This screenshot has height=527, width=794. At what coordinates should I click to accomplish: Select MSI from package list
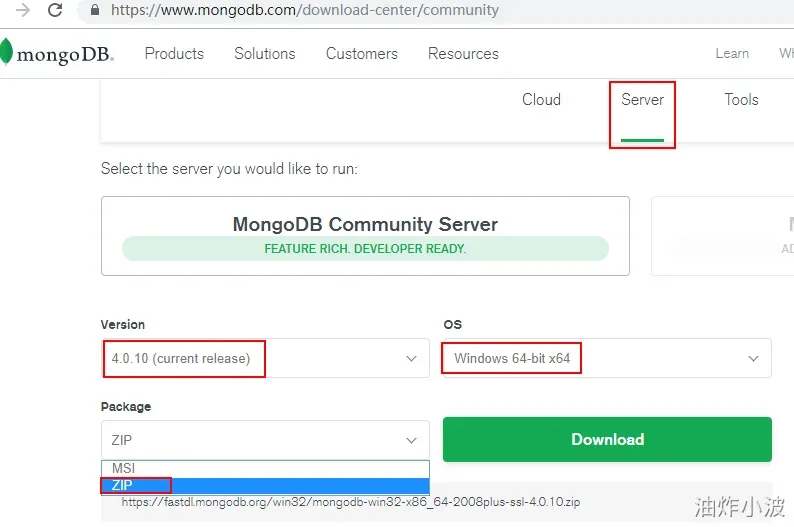265,468
